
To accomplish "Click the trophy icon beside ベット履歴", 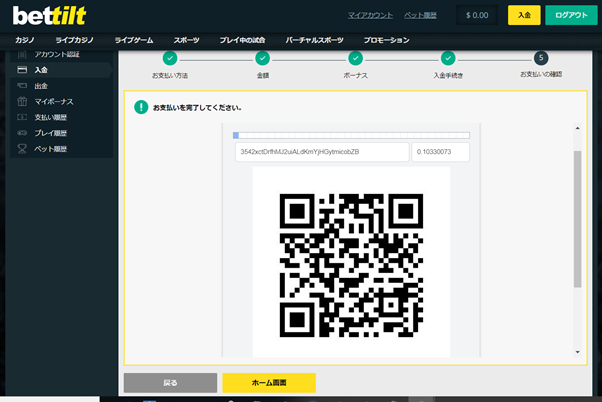I will click(22, 149).
